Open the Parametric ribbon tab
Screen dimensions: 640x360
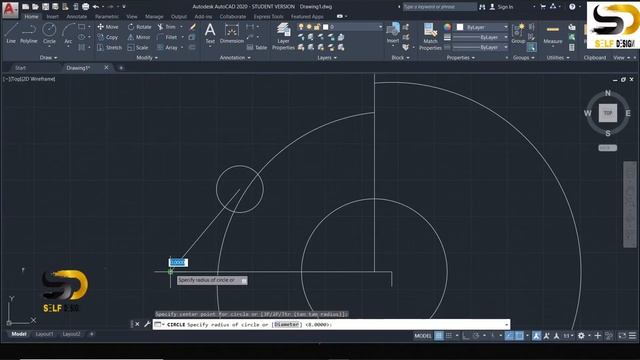pos(107,17)
